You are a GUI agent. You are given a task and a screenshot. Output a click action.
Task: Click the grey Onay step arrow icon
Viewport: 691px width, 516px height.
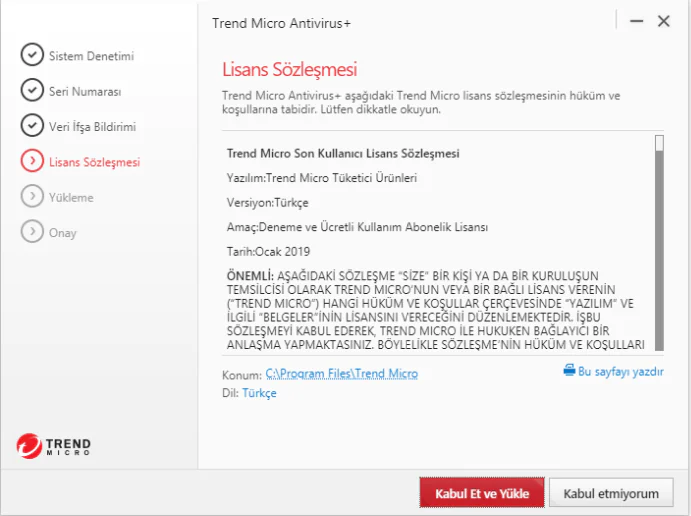click(x=32, y=232)
